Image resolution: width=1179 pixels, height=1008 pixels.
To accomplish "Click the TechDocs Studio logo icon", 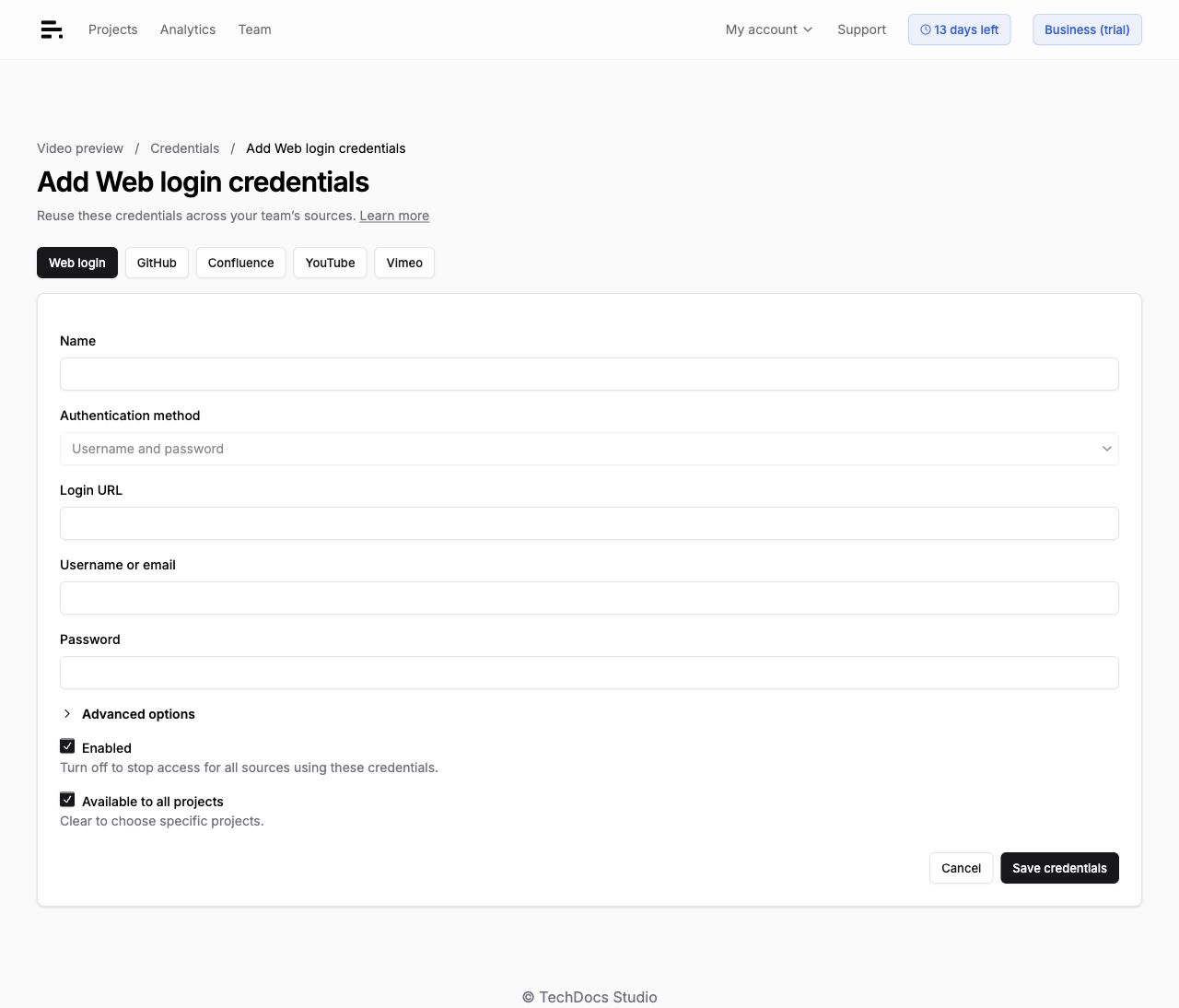I will point(52,29).
